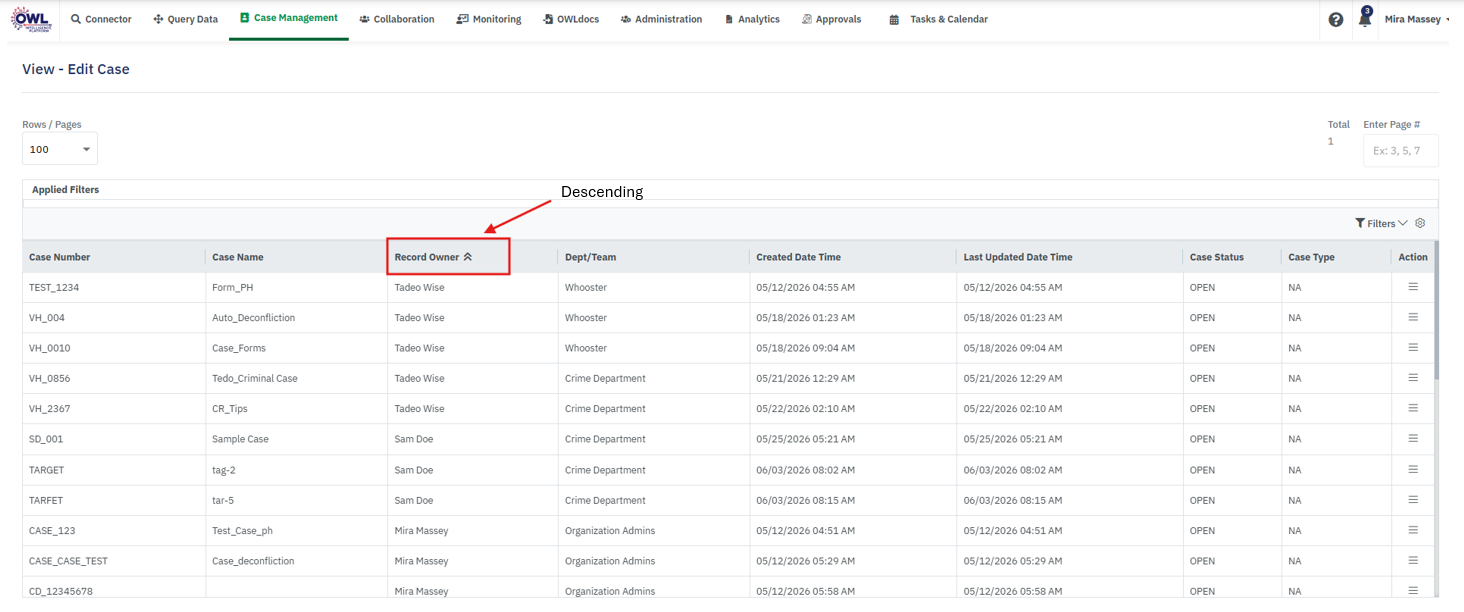Click created date 06/03/2026 08:15 AM
This screenshot has height=612, width=1464.
coord(805,500)
